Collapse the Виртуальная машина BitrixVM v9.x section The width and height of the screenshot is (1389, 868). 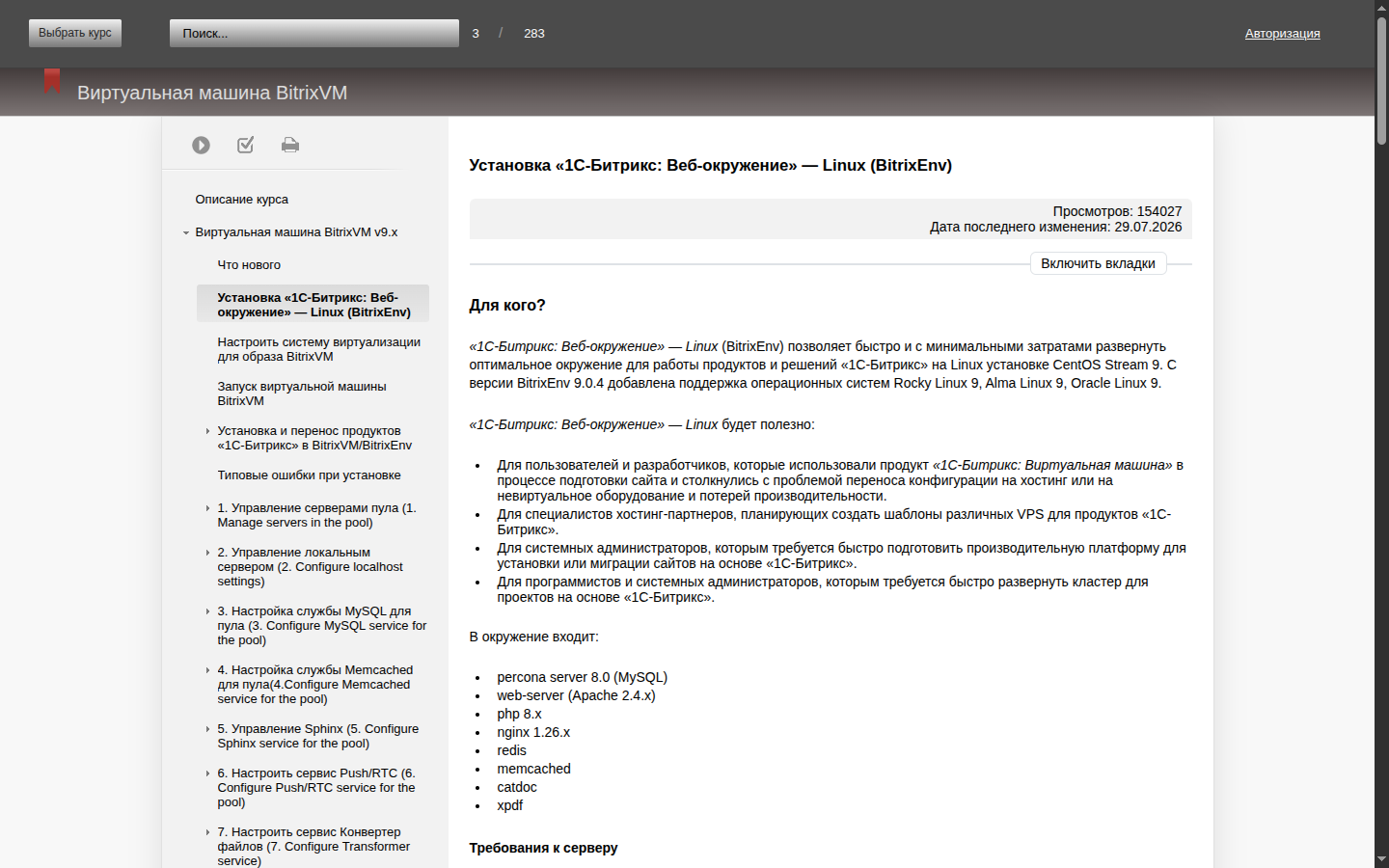click(x=186, y=232)
